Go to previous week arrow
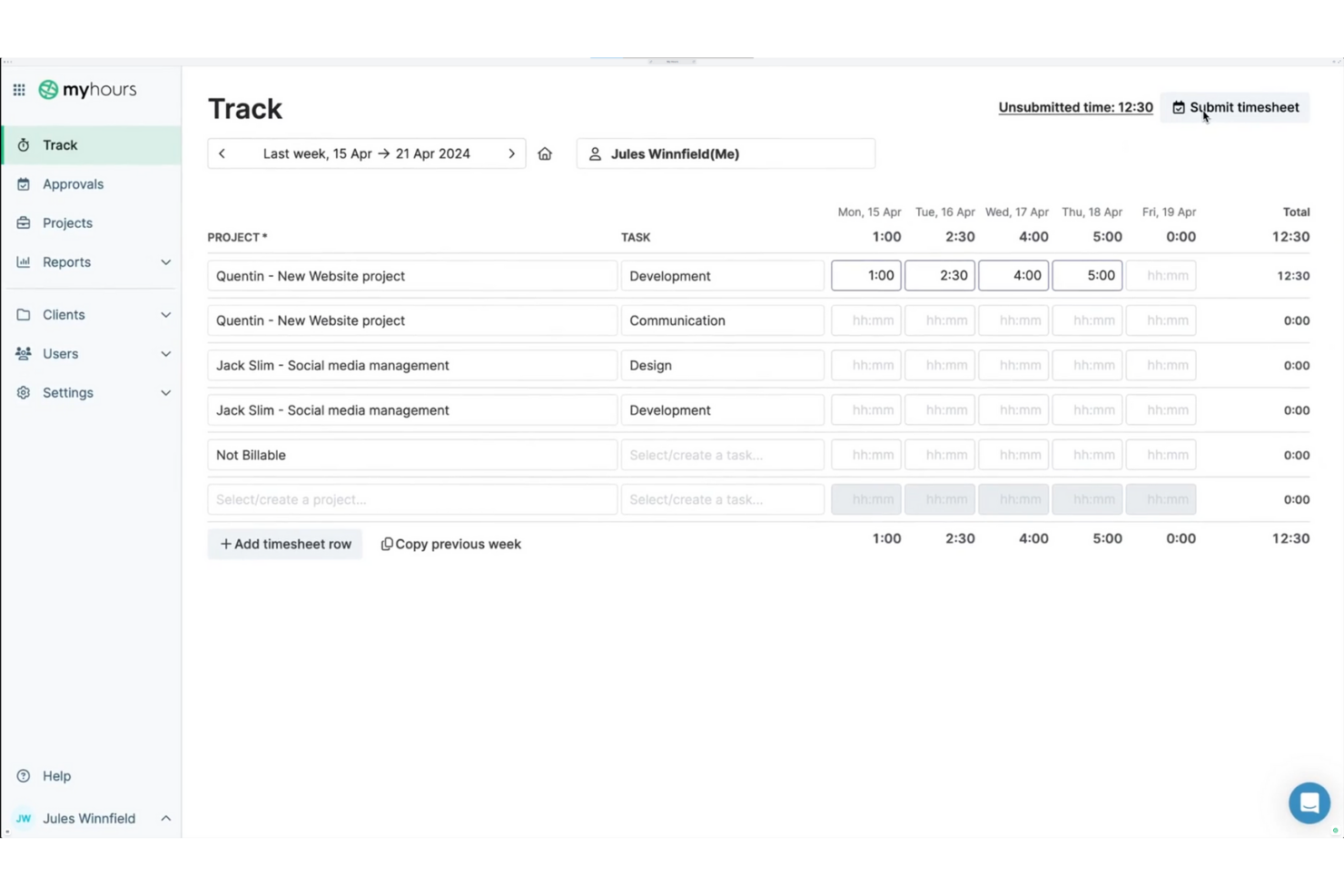Image resolution: width=1344 pixels, height=896 pixels. click(222, 154)
